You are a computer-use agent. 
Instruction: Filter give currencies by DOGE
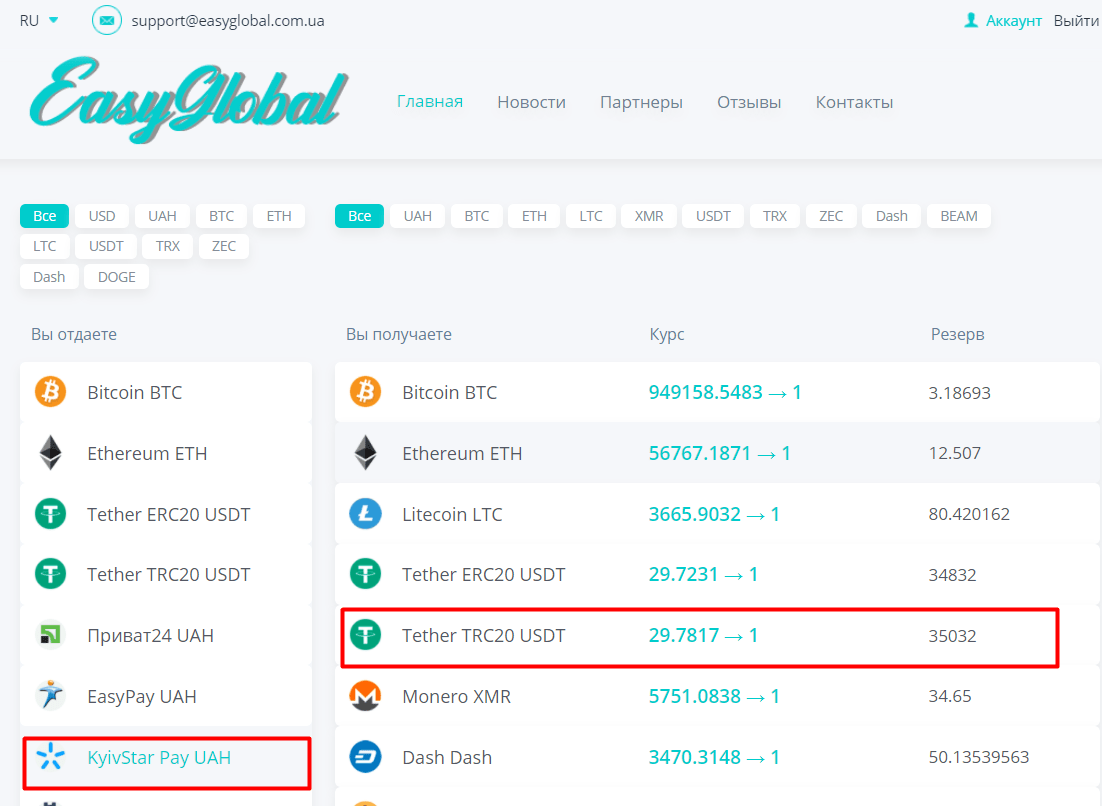click(x=117, y=277)
